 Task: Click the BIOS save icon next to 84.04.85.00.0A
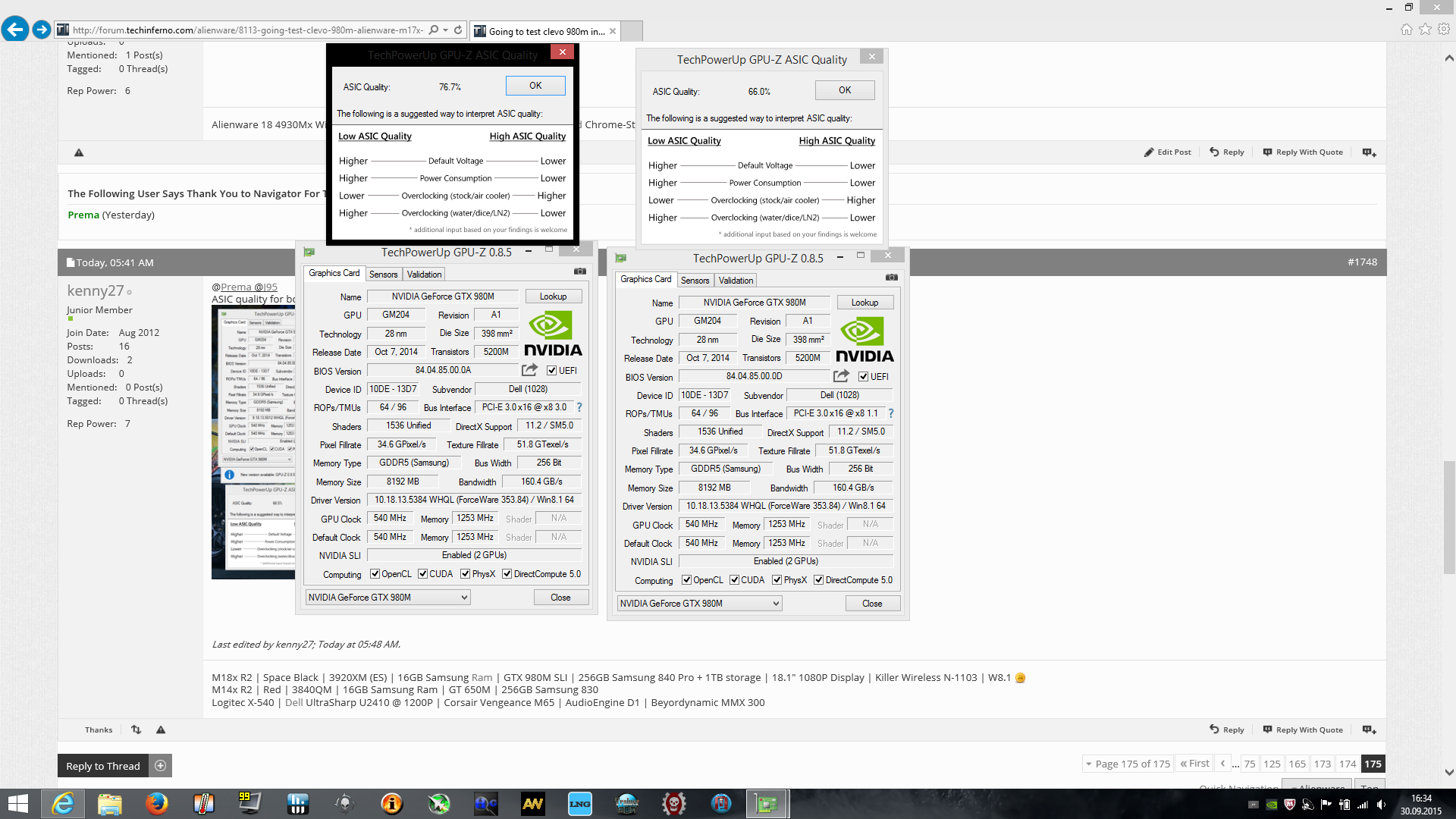529,370
